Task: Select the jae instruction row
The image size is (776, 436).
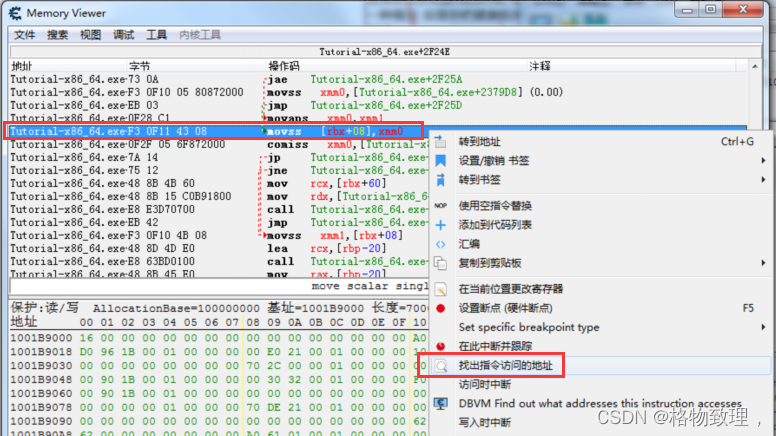Action: 379,80
